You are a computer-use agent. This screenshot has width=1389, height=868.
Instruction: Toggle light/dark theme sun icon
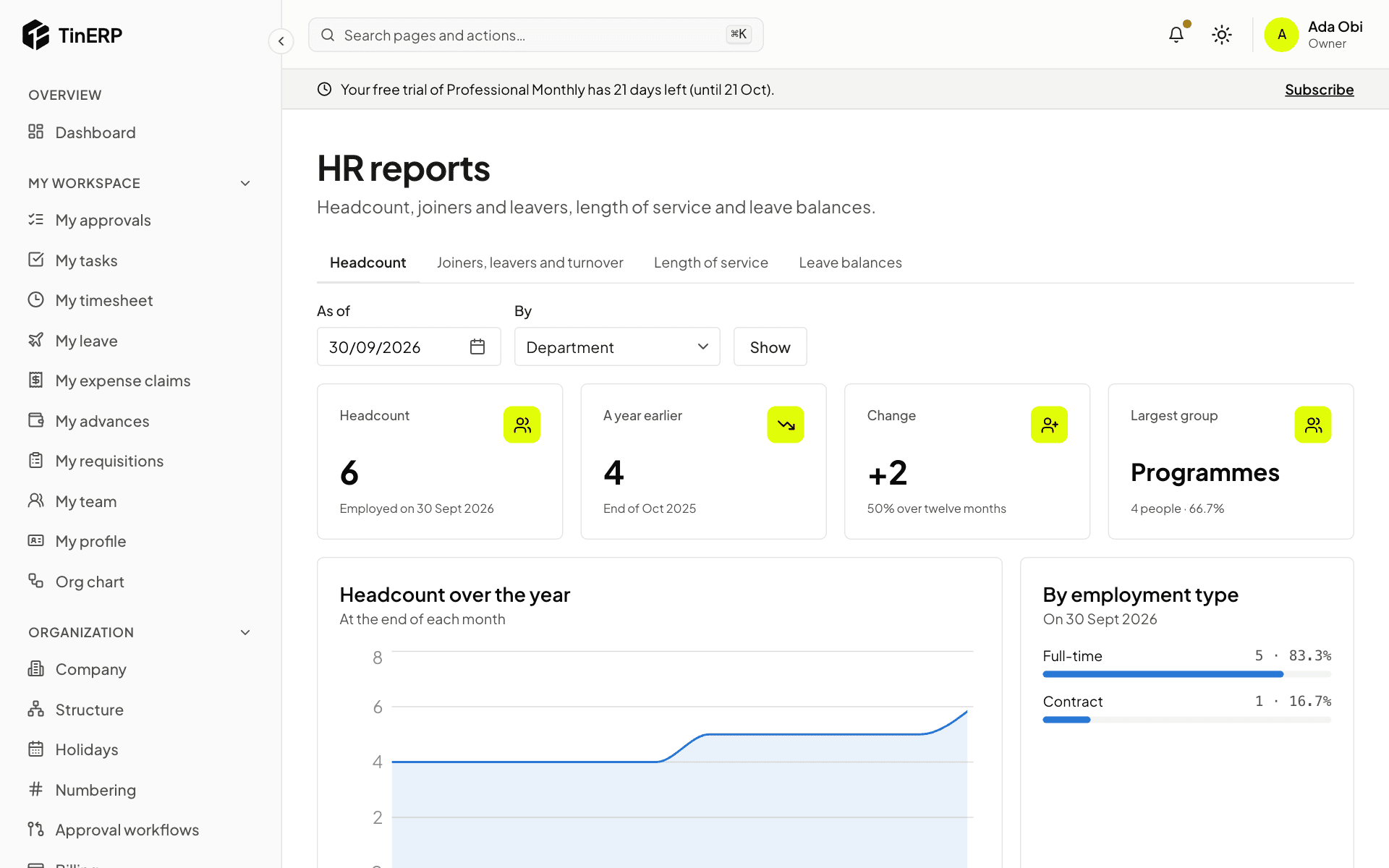click(1222, 35)
